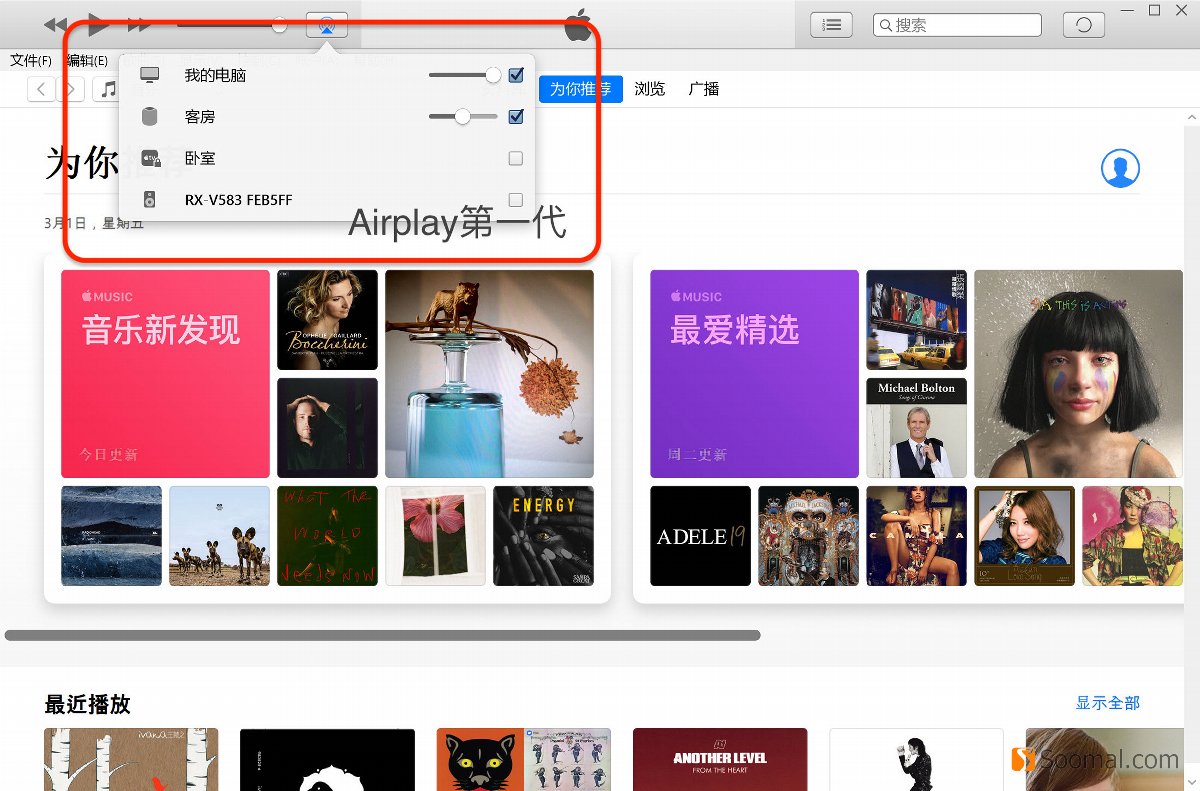Switch to the 广播 tab
This screenshot has width=1200, height=791.
[x=703, y=89]
